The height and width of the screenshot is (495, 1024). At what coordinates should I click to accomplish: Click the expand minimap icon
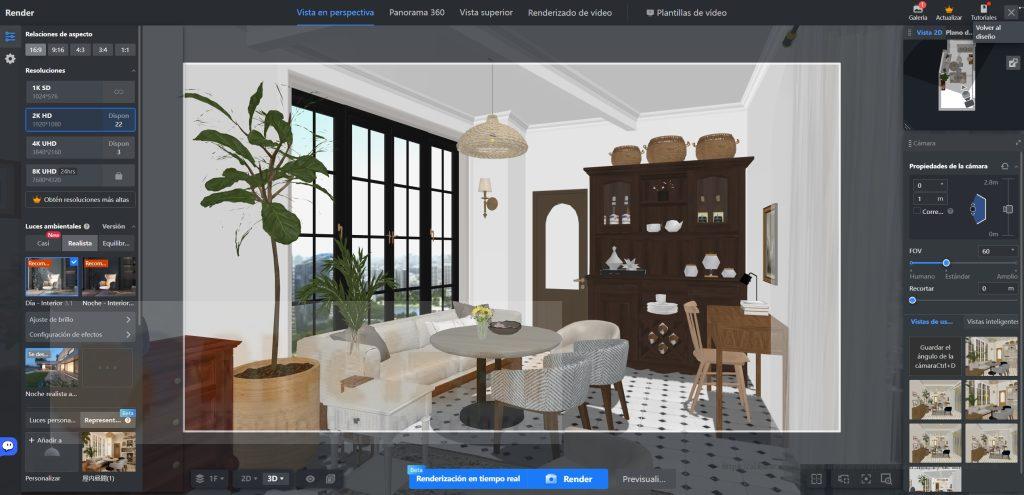click(1012, 63)
